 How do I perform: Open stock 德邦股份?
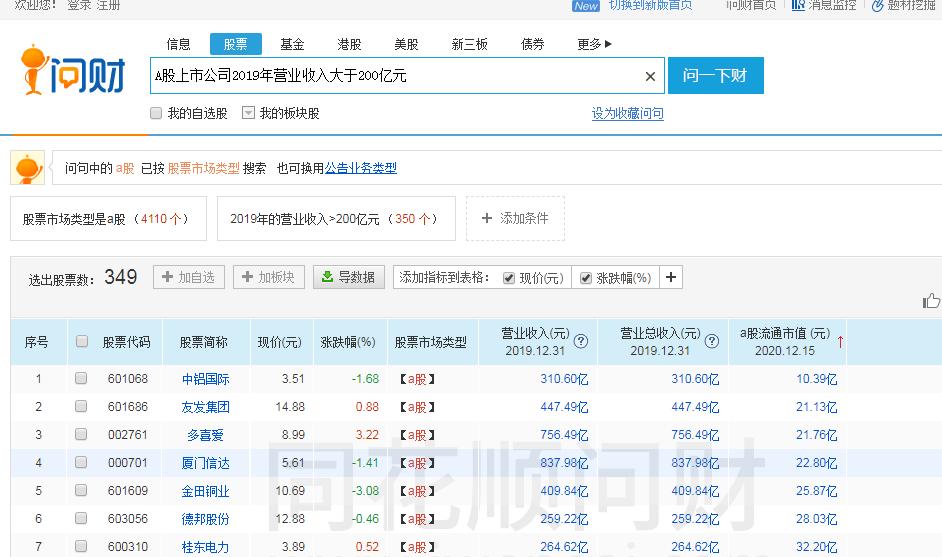[x=205, y=519]
